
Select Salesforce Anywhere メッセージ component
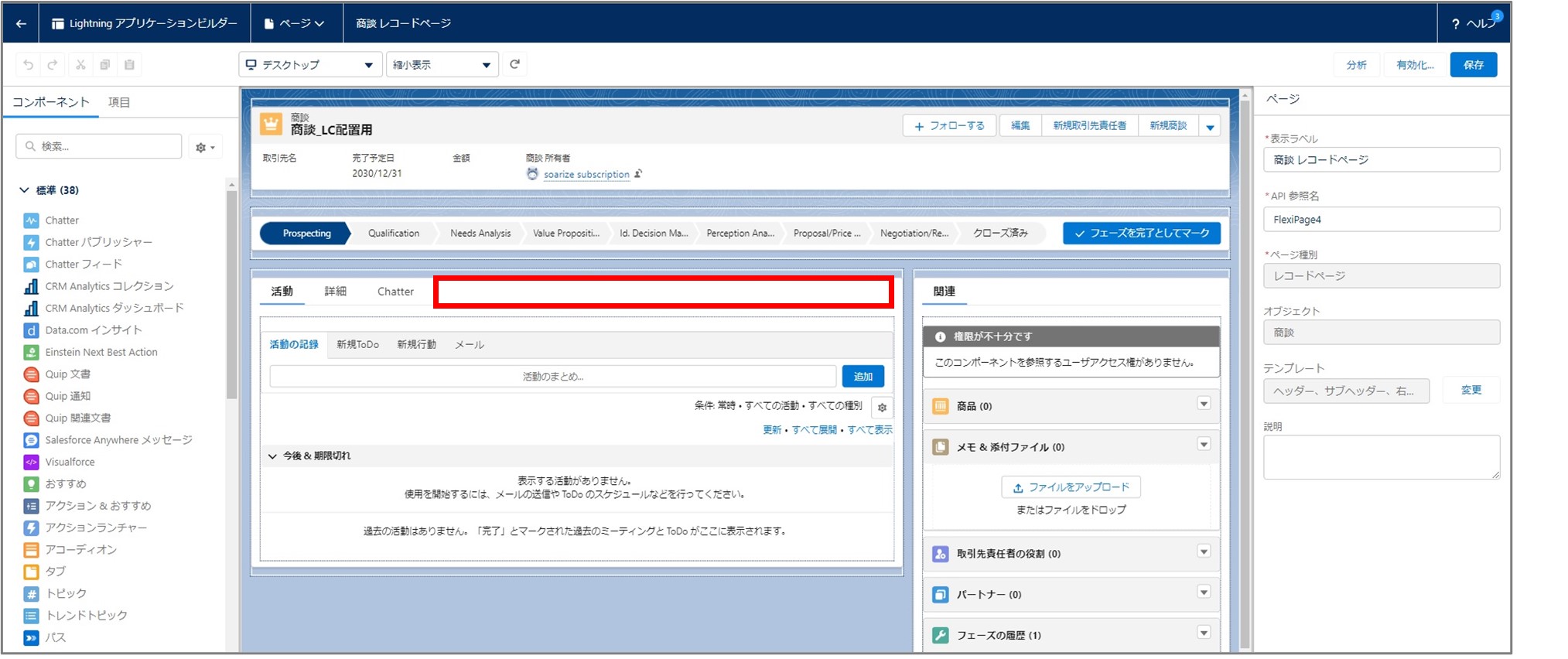[108, 440]
